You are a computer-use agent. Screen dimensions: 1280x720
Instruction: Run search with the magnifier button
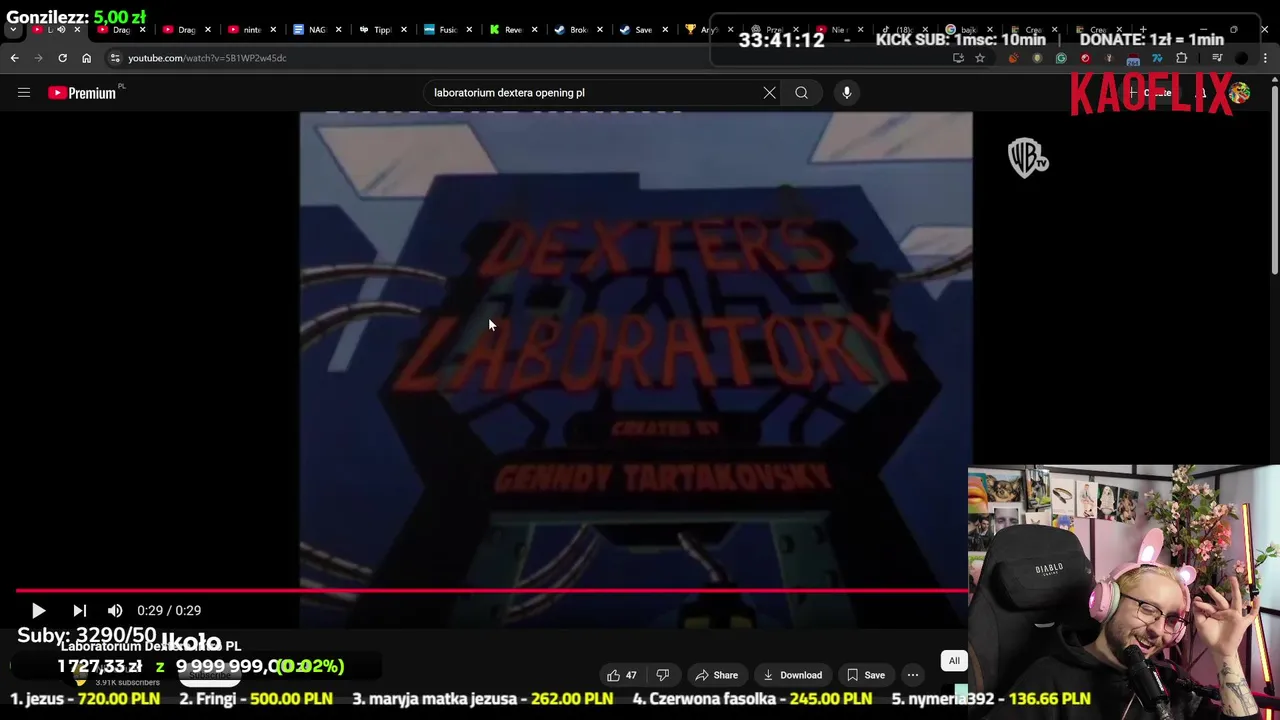(801, 93)
